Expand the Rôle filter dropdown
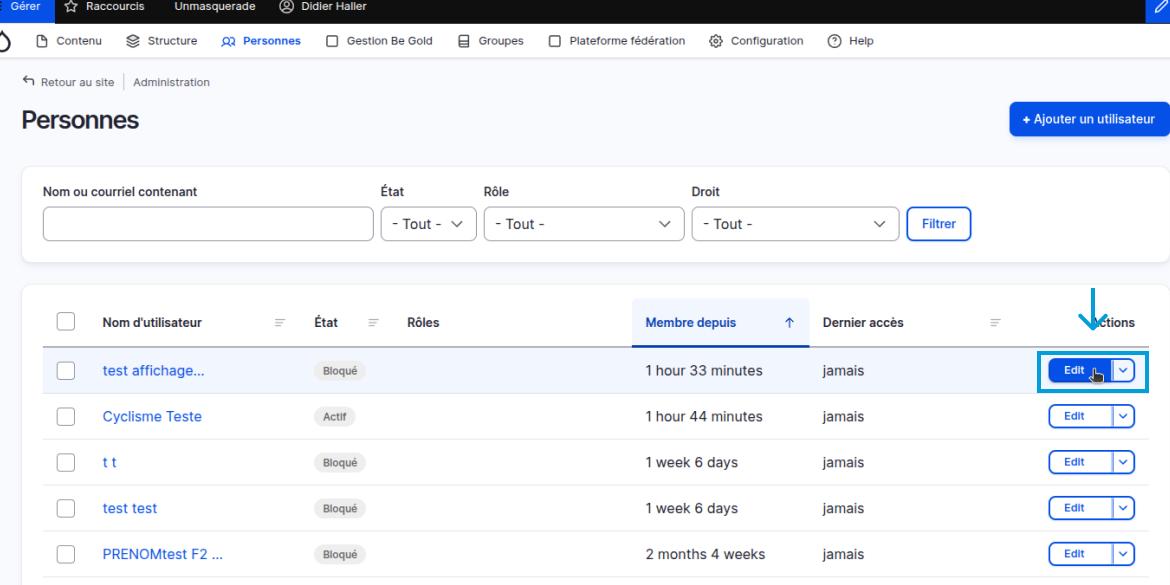Viewport: 1170px width, 585px height. point(583,224)
